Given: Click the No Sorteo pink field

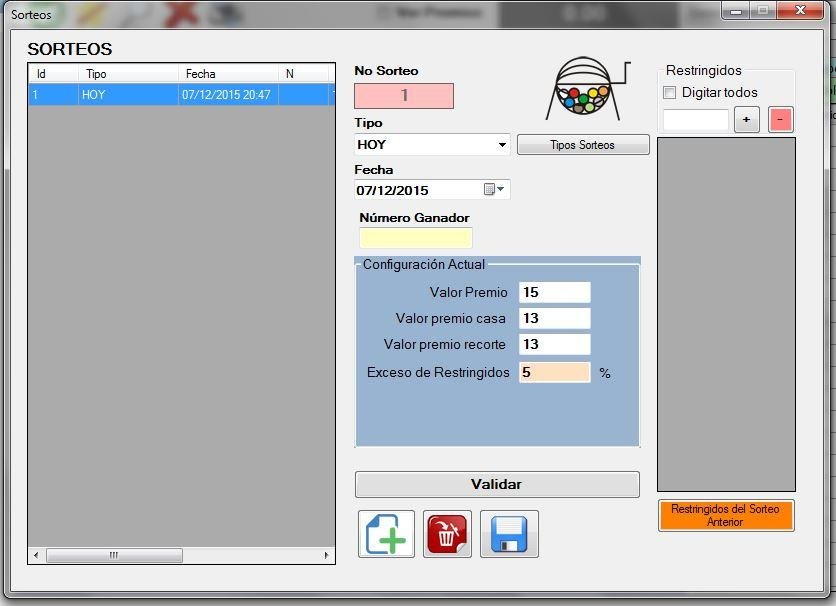Looking at the screenshot, I should tap(404, 96).
